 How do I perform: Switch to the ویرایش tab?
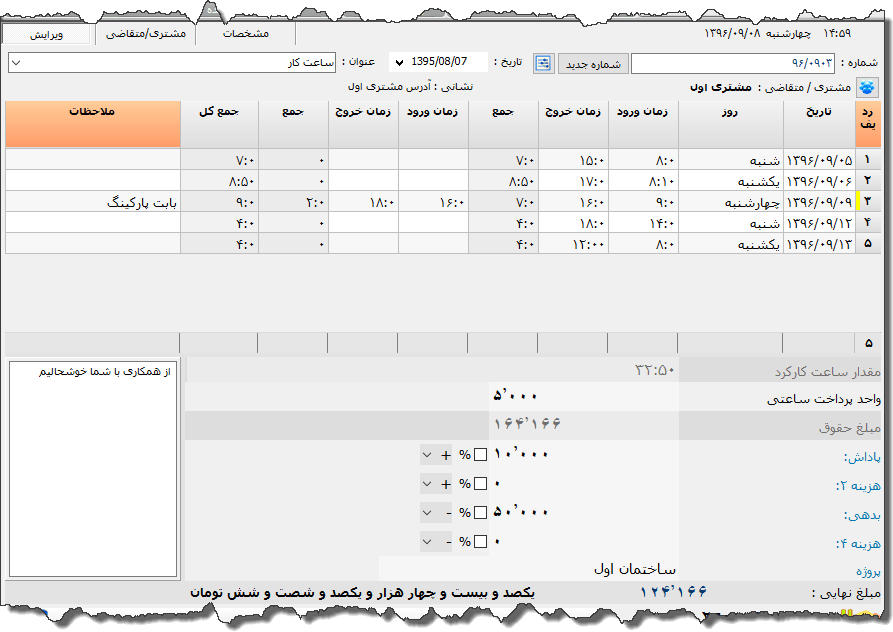[x=47, y=34]
